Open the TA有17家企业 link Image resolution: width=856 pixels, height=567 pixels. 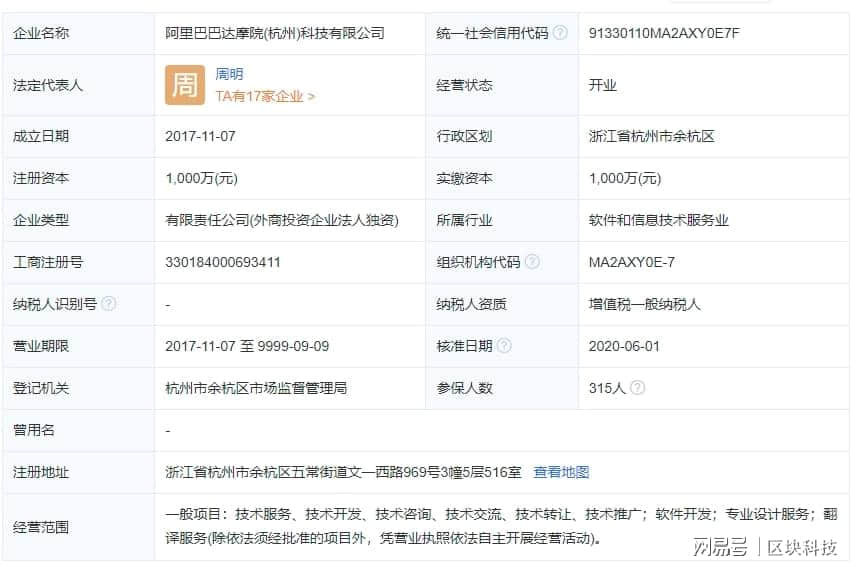265,97
